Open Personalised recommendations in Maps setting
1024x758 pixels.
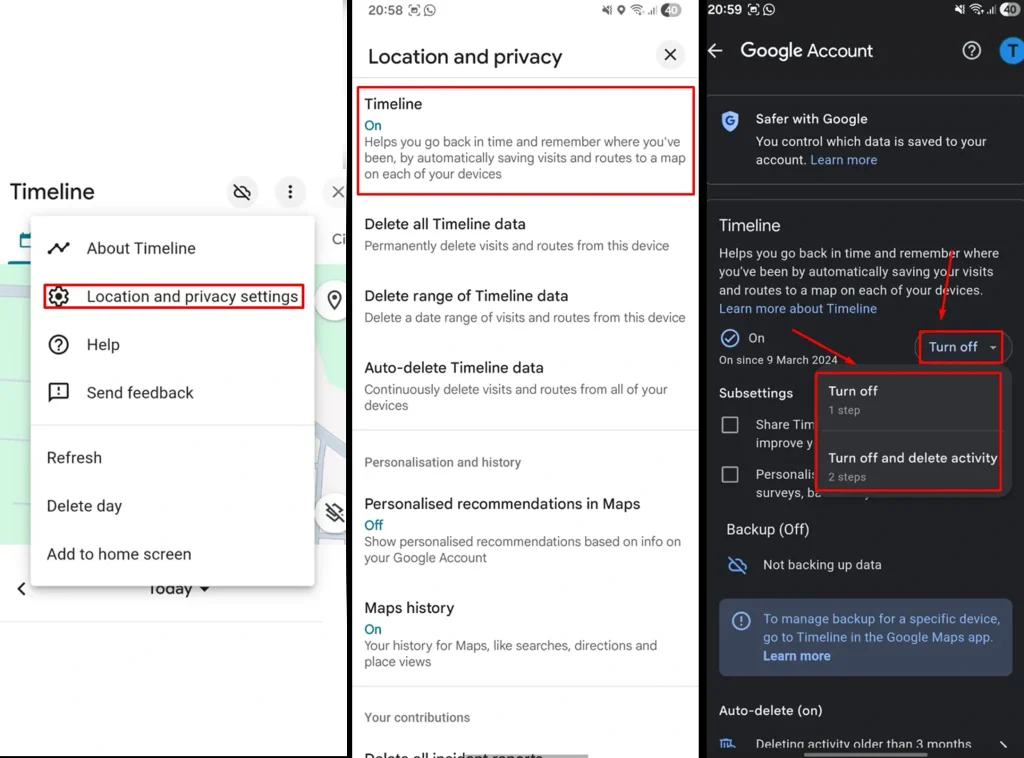tap(526, 530)
